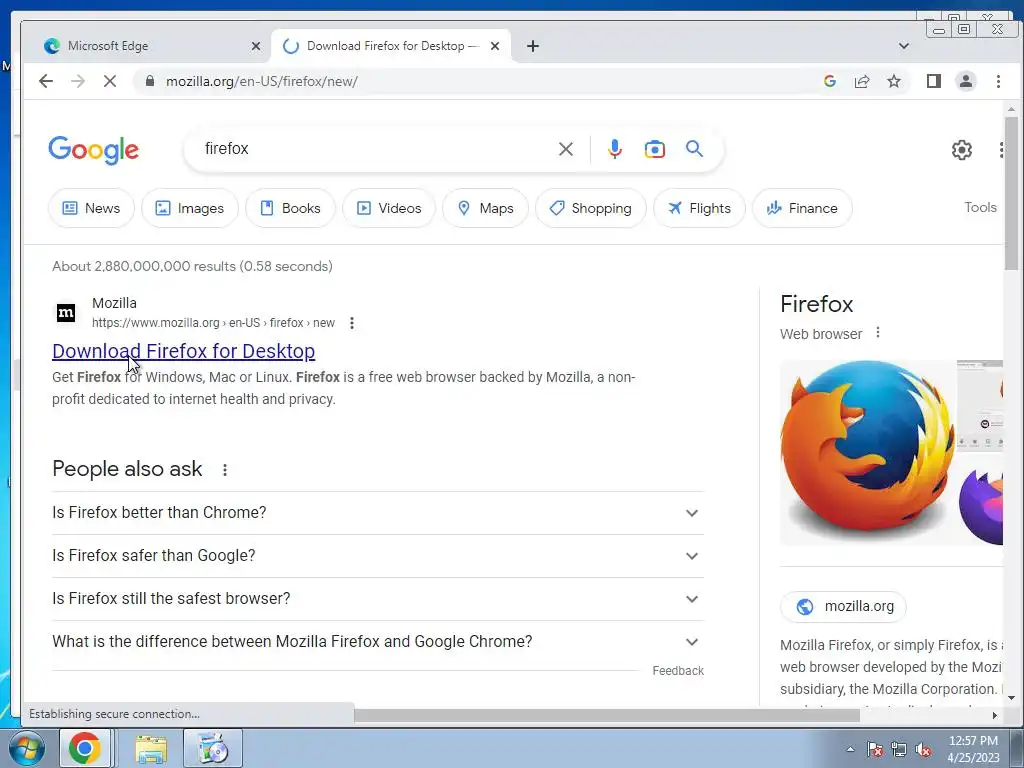Click the Google icon in address bar
1024x768 pixels.
(x=830, y=81)
